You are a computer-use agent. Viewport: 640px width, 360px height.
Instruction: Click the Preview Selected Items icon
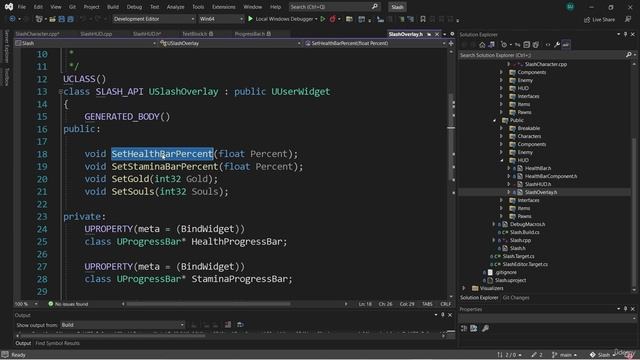tap(566, 44)
